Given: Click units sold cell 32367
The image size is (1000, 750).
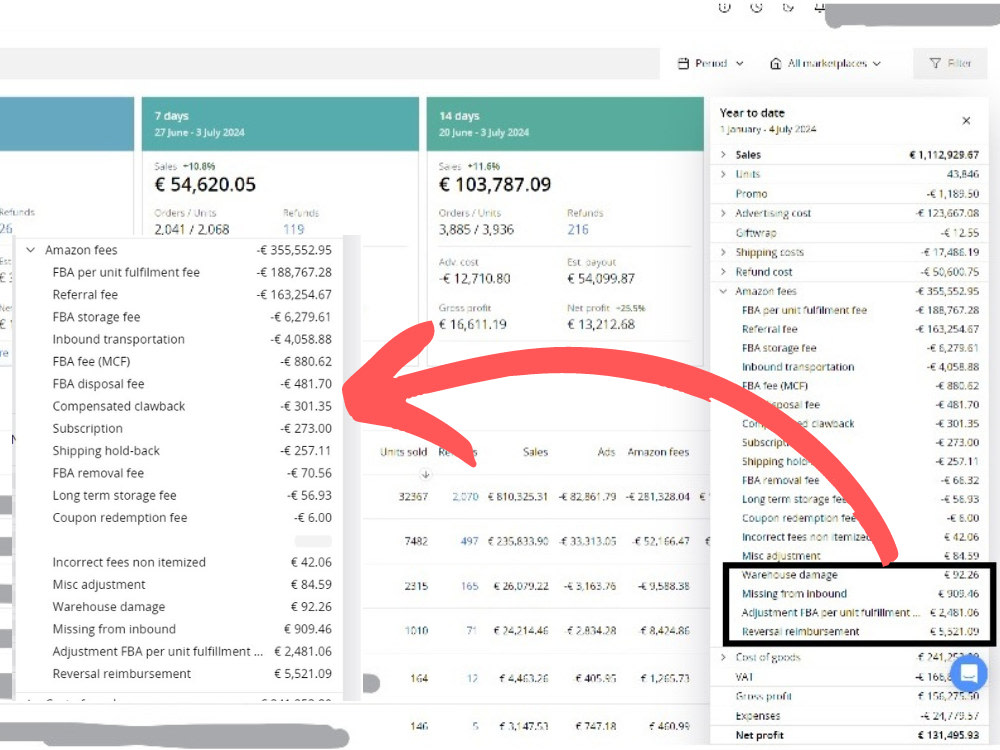Looking at the screenshot, I should pos(413,496).
